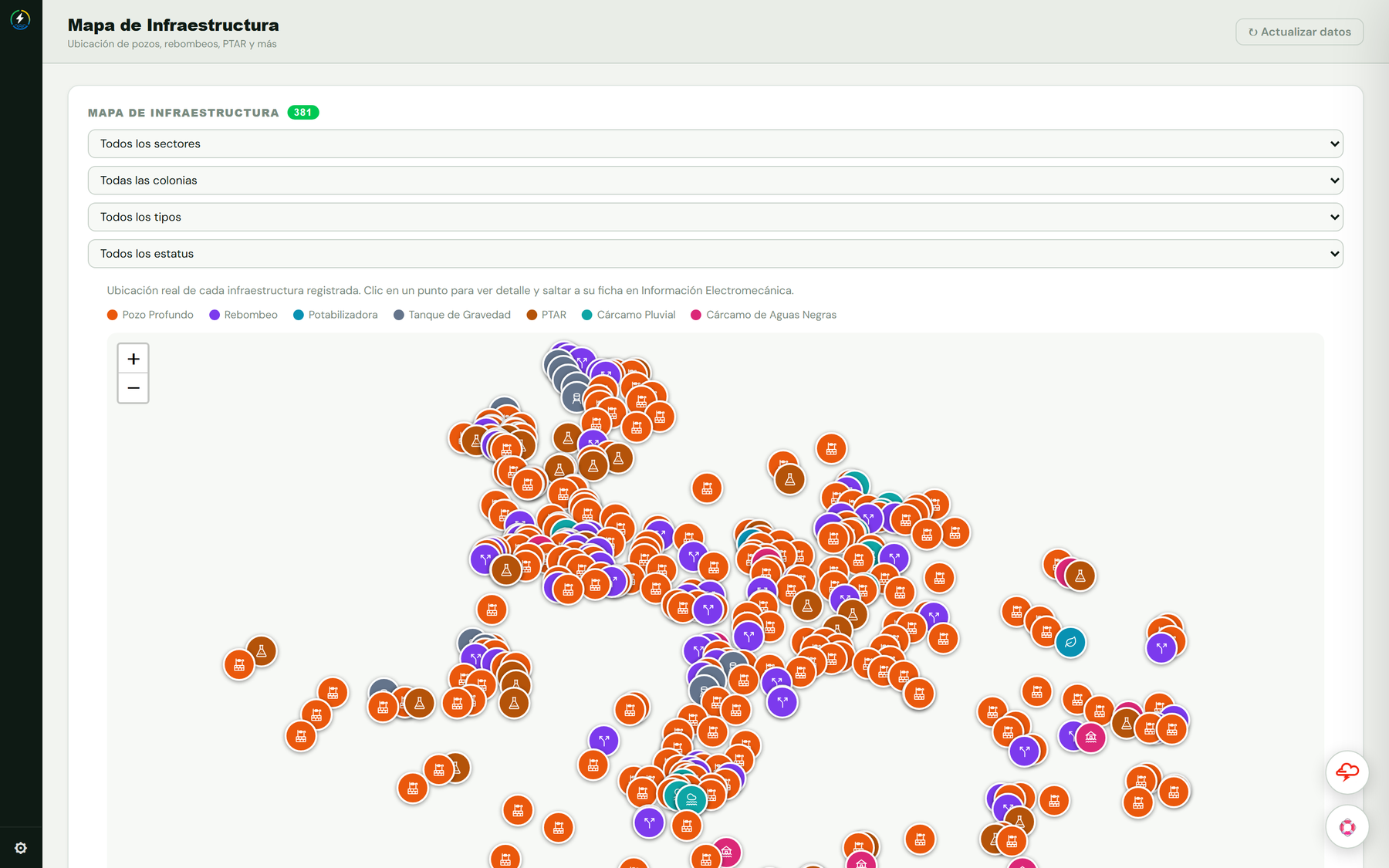Viewport: 1389px width, 868px height.
Task: Open Todas las colonias dropdown
Action: [x=715, y=181]
